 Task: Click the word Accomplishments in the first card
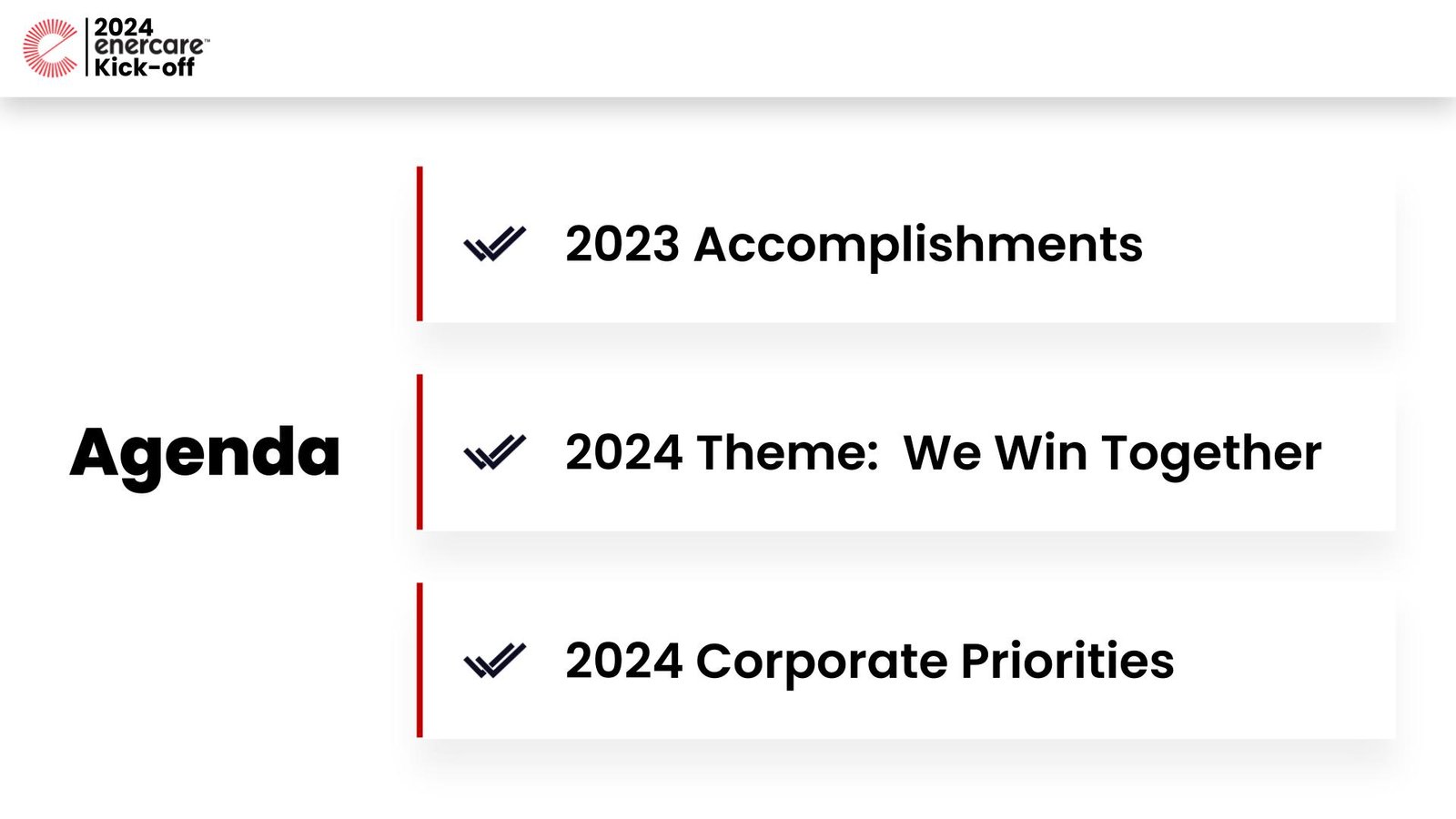(918, 245)
